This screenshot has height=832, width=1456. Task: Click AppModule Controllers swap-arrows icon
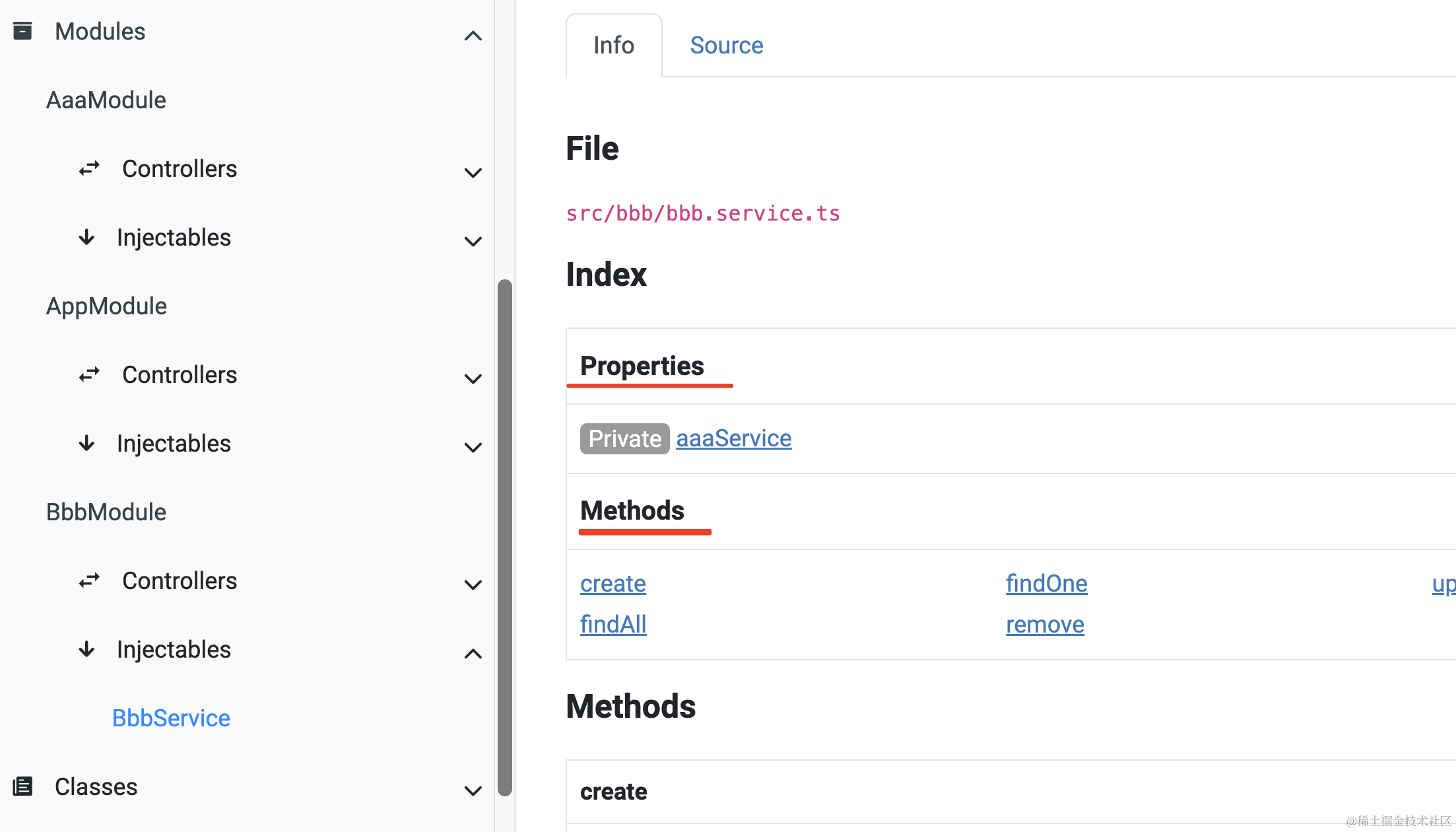point(89,375)
